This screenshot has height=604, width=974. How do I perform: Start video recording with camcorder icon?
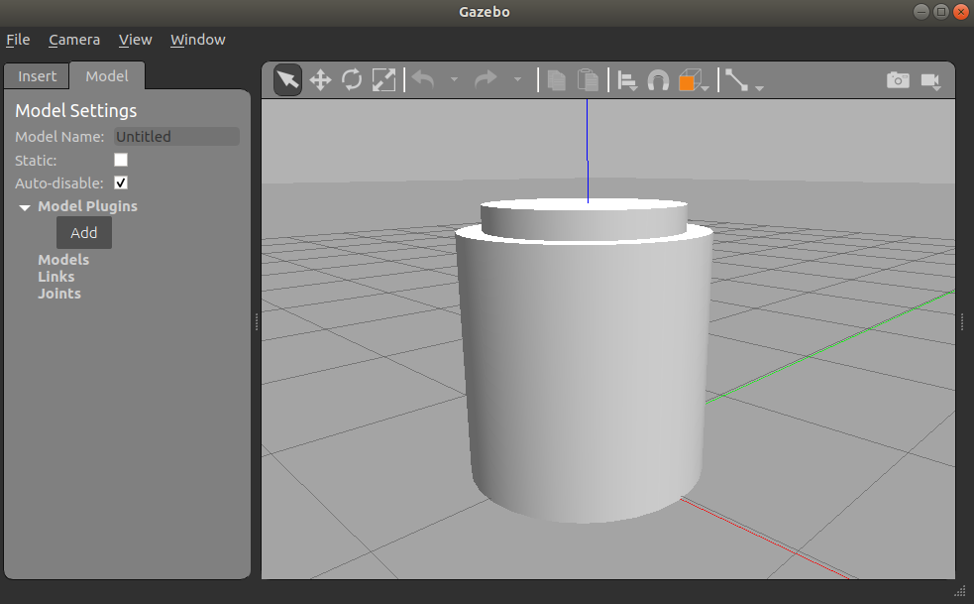[x=931, y=80]
